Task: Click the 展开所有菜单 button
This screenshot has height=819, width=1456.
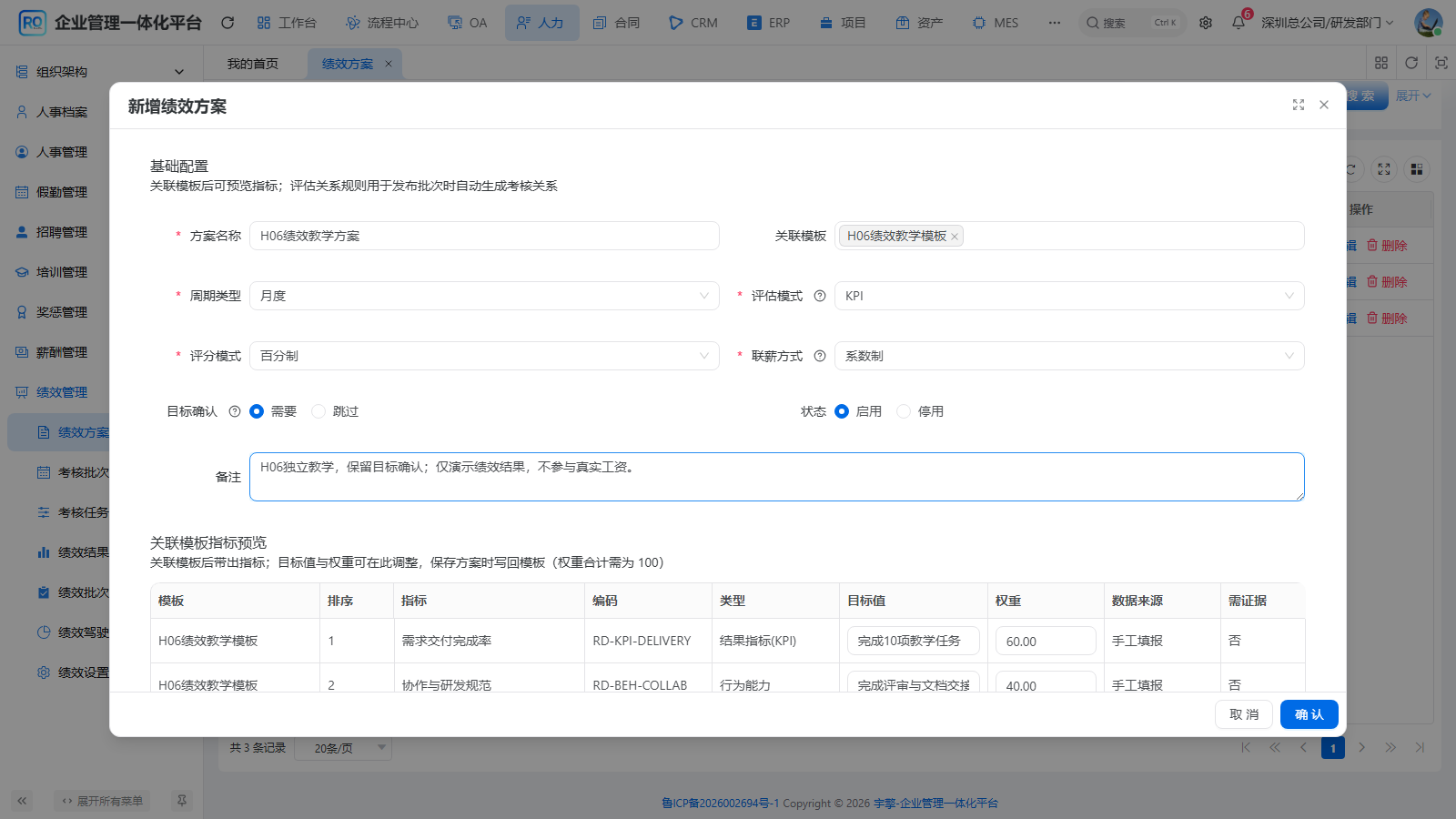Action: pyautogui.click(x=102, y=801)
